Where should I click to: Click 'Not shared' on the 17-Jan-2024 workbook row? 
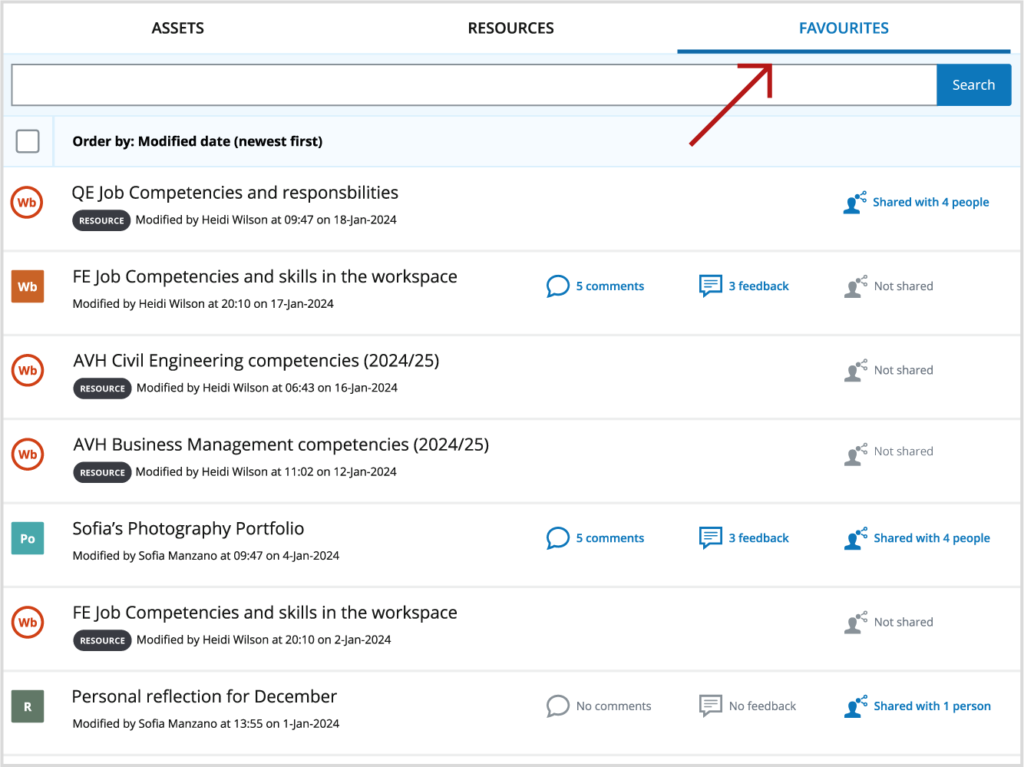click(904, 286)
